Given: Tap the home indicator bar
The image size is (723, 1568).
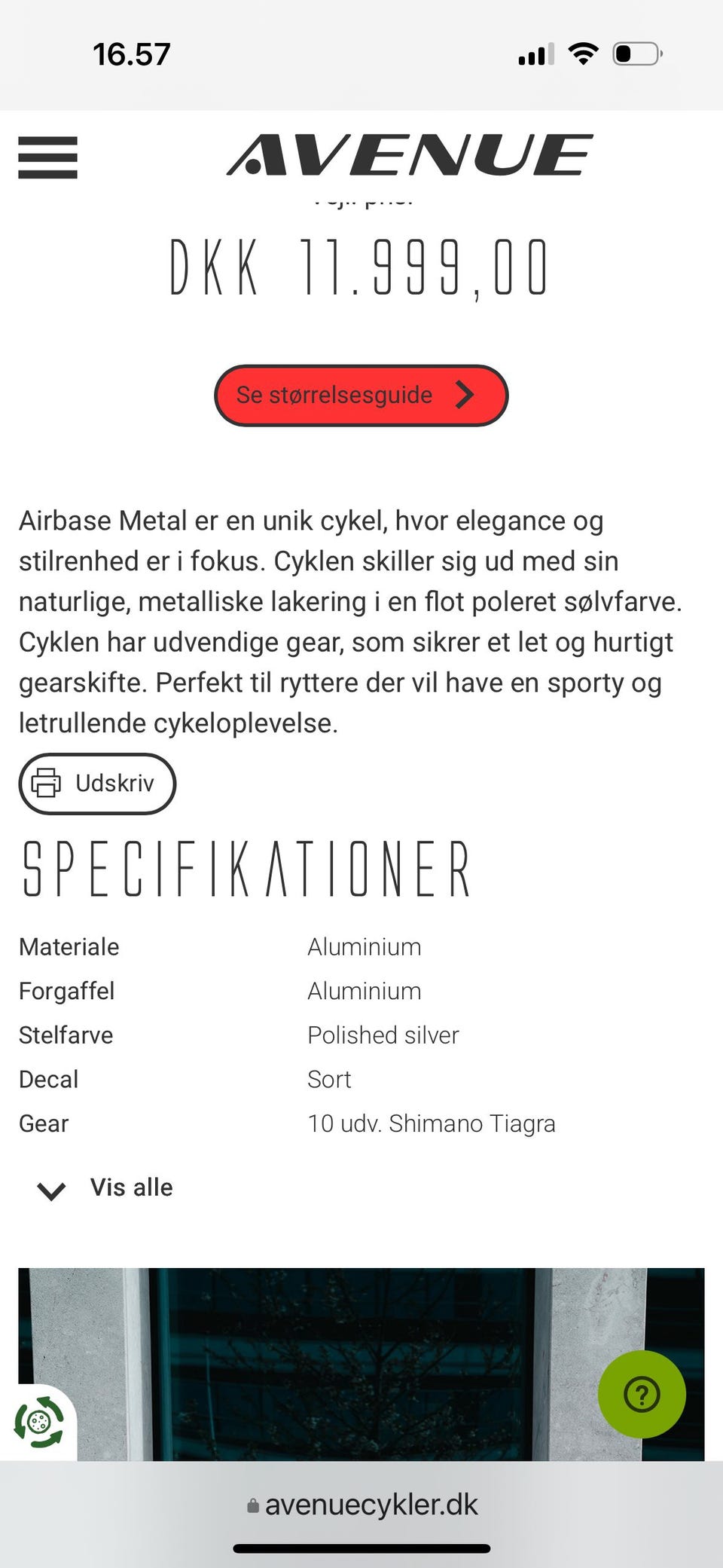Looking at the screenshot, I should tap(361, 1549).
